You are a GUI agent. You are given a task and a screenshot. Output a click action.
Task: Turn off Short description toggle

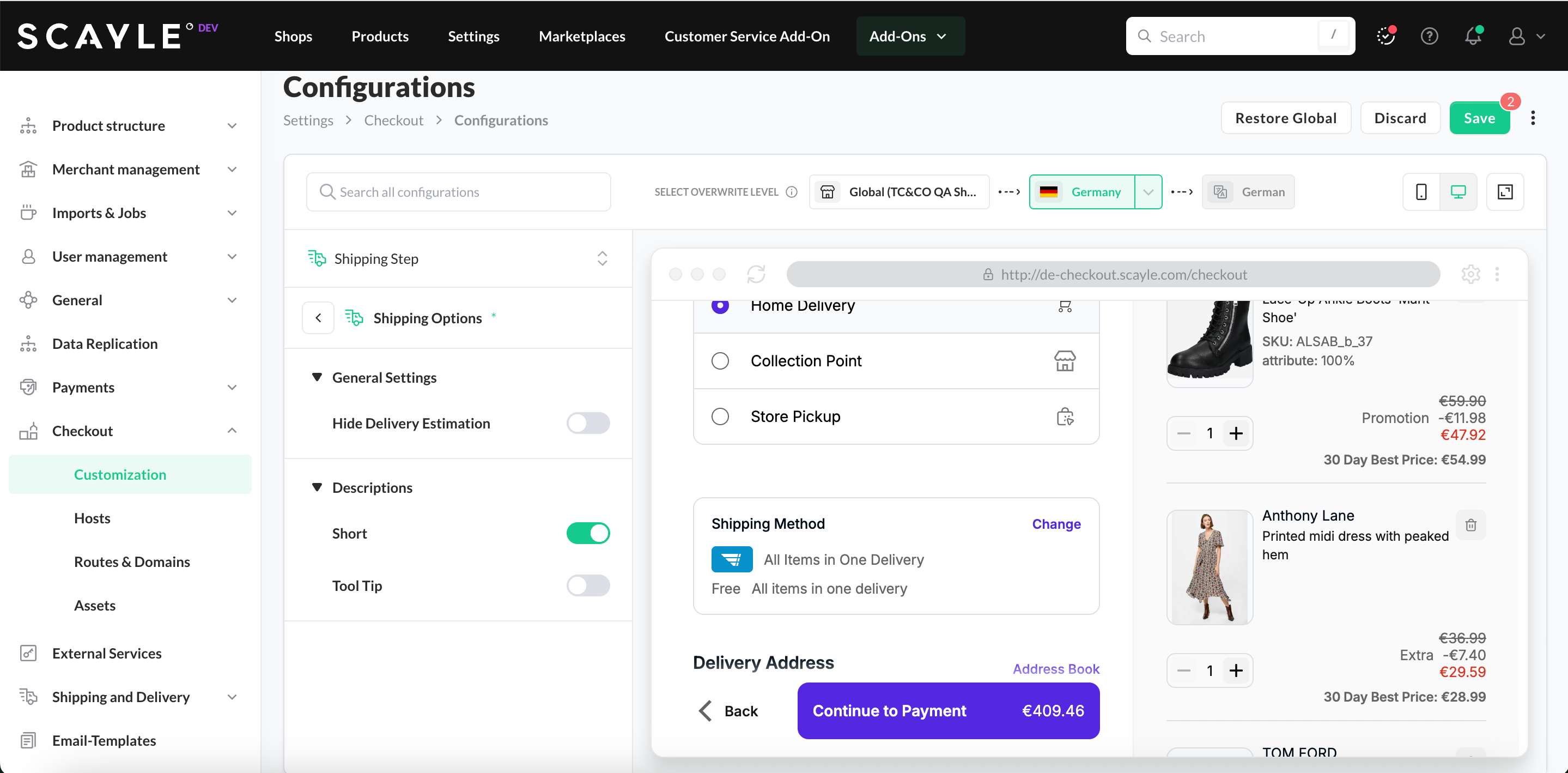click(587, 533)
